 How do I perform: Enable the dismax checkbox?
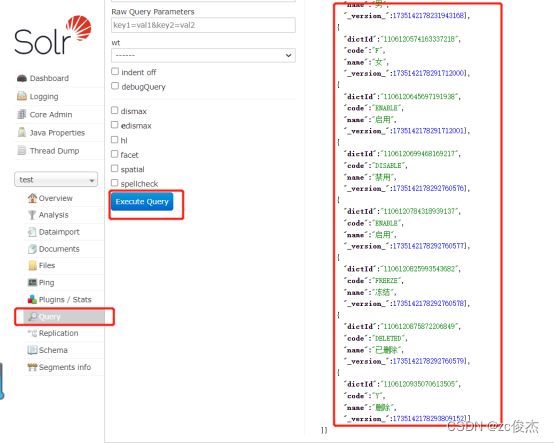tap(114, 111)
